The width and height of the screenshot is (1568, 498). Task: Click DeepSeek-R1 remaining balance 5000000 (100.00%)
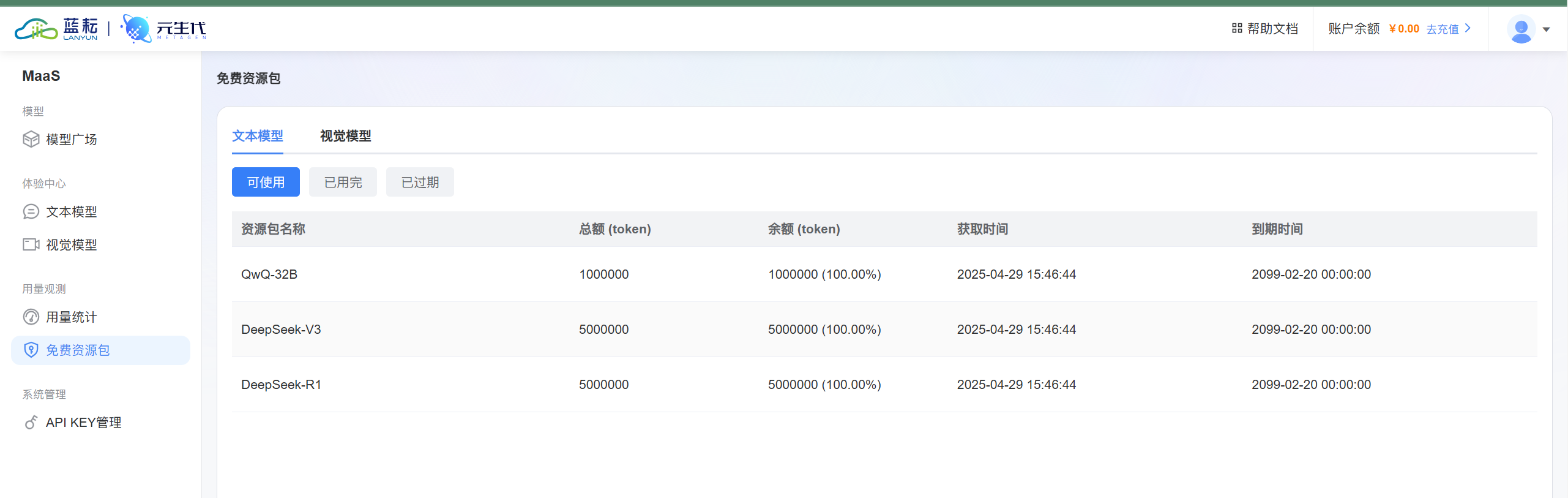[824, 385]
